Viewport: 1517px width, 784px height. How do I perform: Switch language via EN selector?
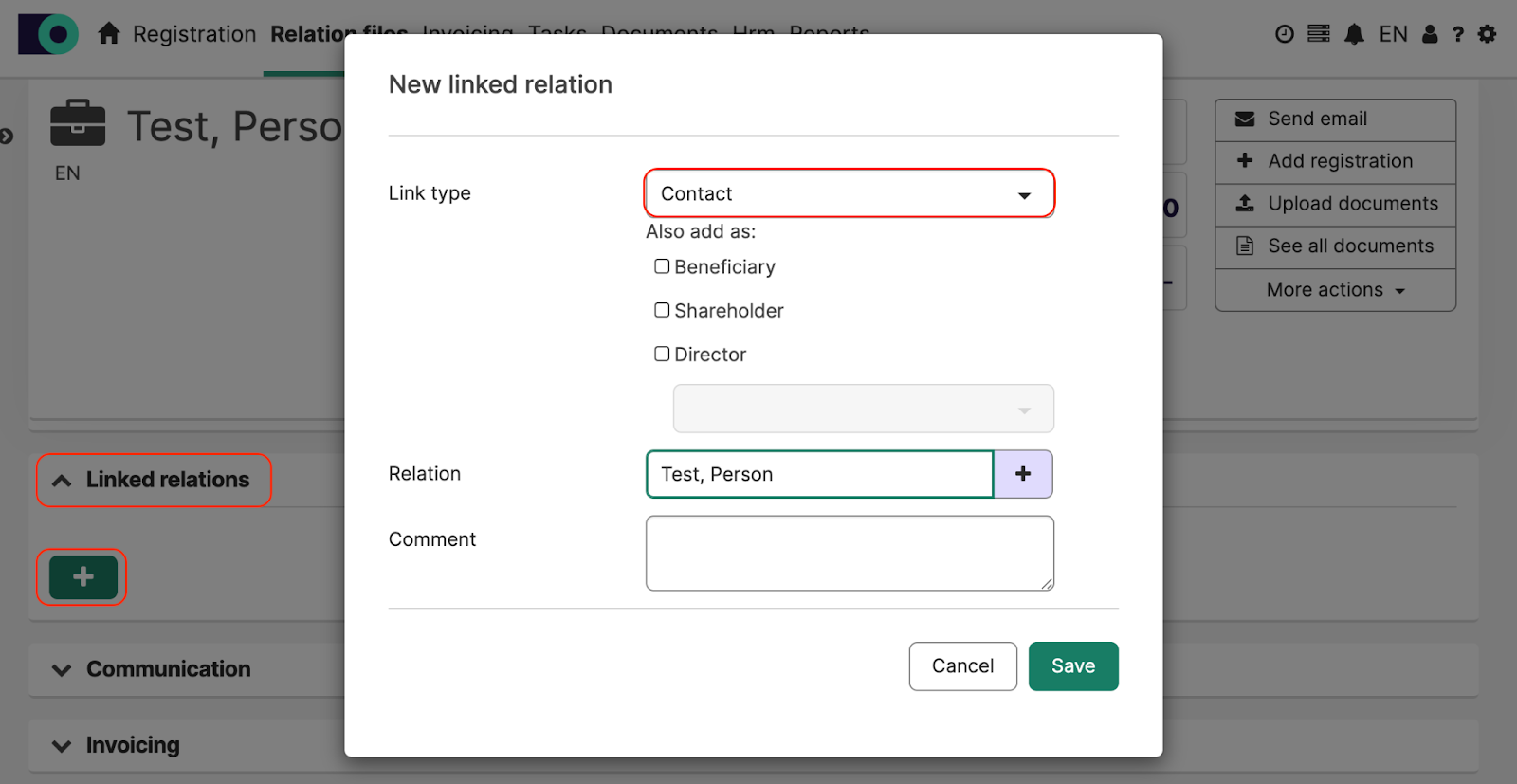coord(1393,34)
